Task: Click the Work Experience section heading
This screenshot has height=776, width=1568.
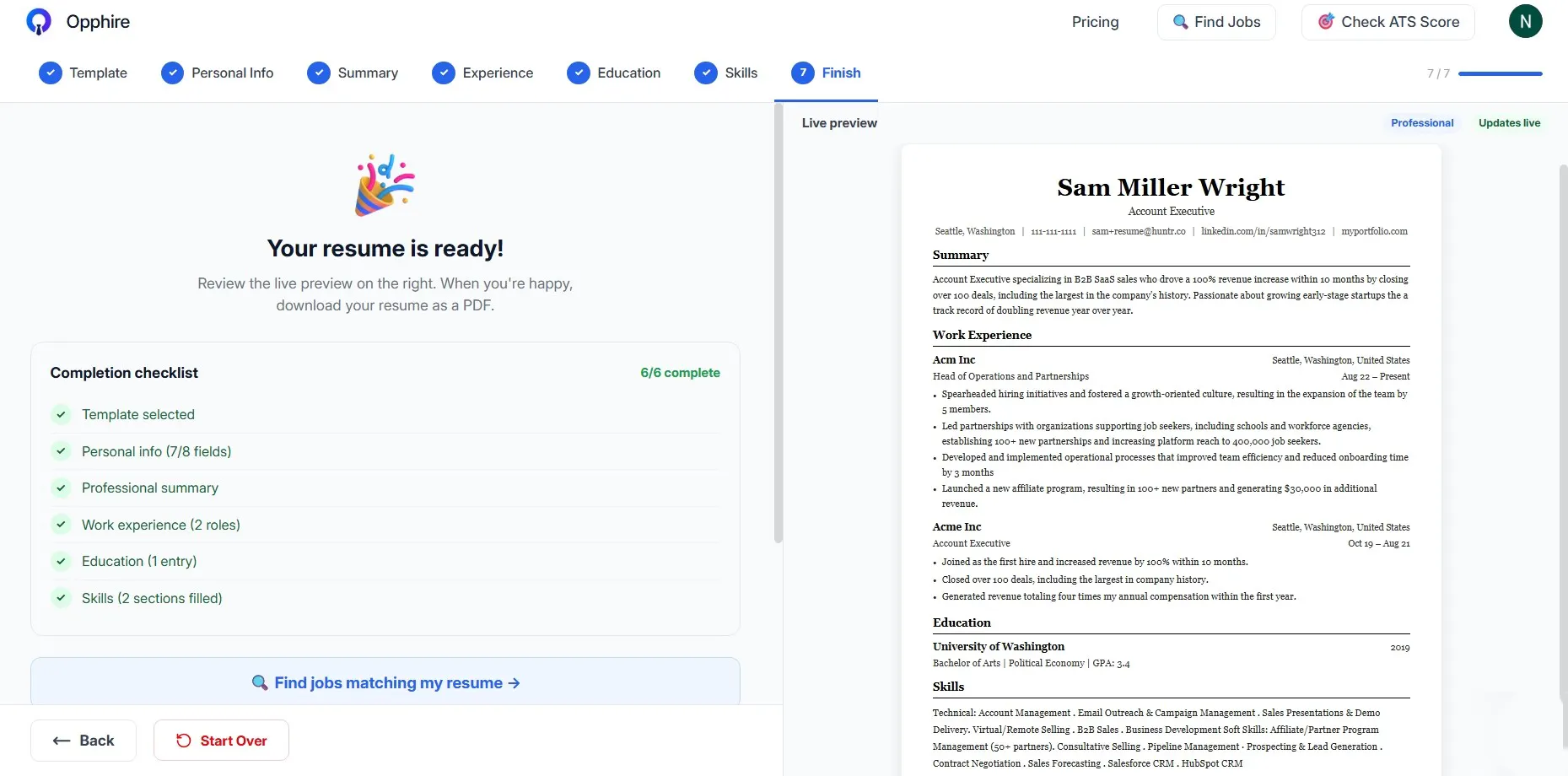Action: click(982, 335)
